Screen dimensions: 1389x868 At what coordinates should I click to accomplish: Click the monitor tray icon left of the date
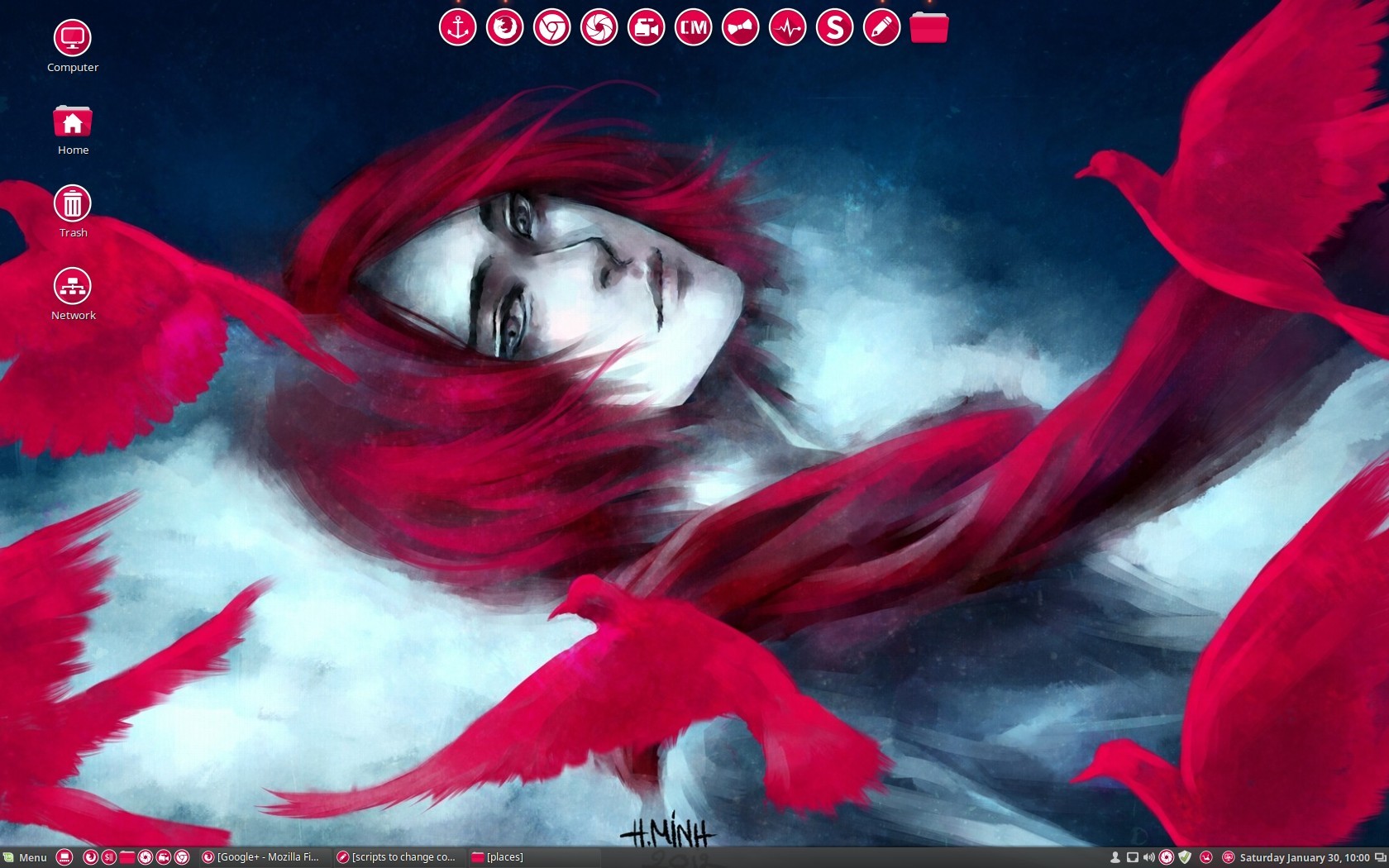[x=1229, y=857]
